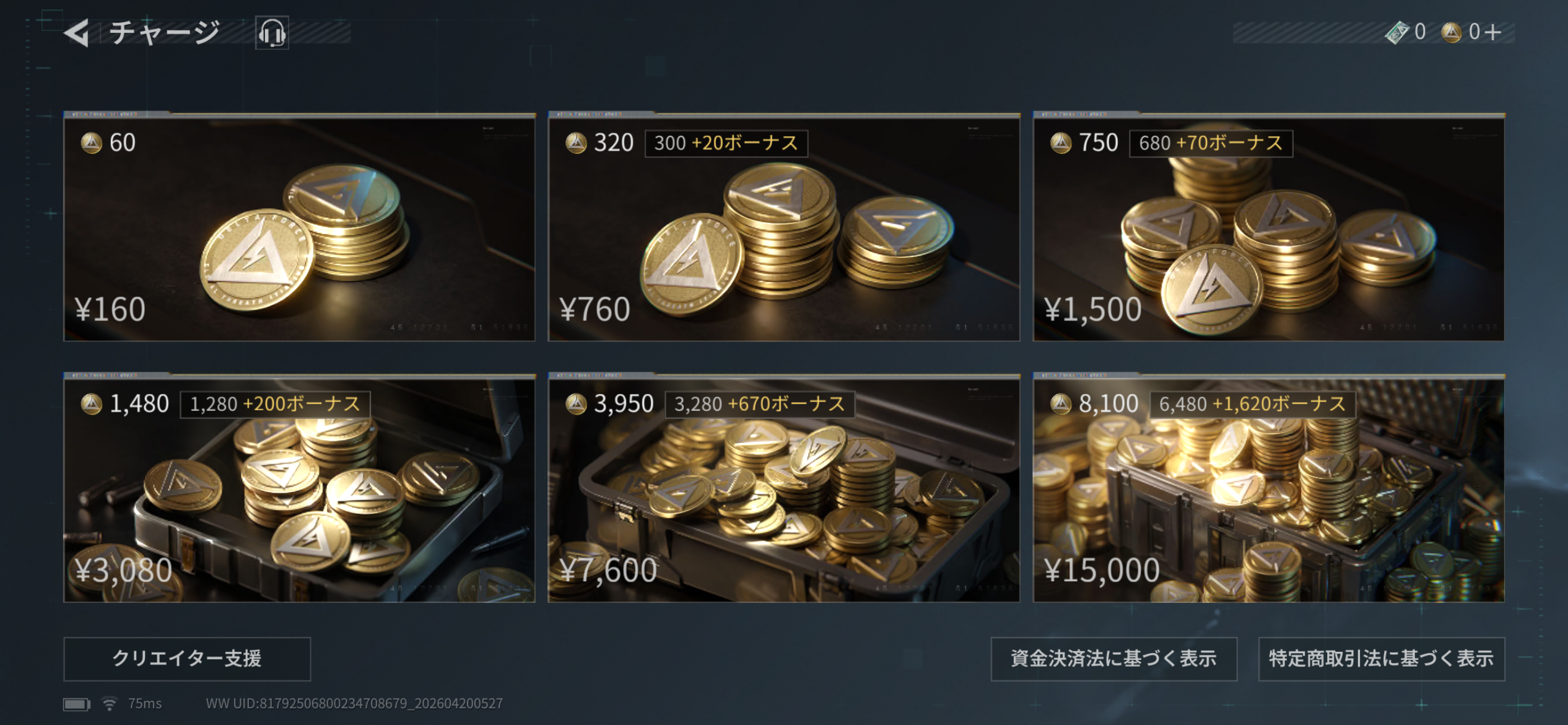Select the 320 coins pack for ¥760

click(784, 227)
